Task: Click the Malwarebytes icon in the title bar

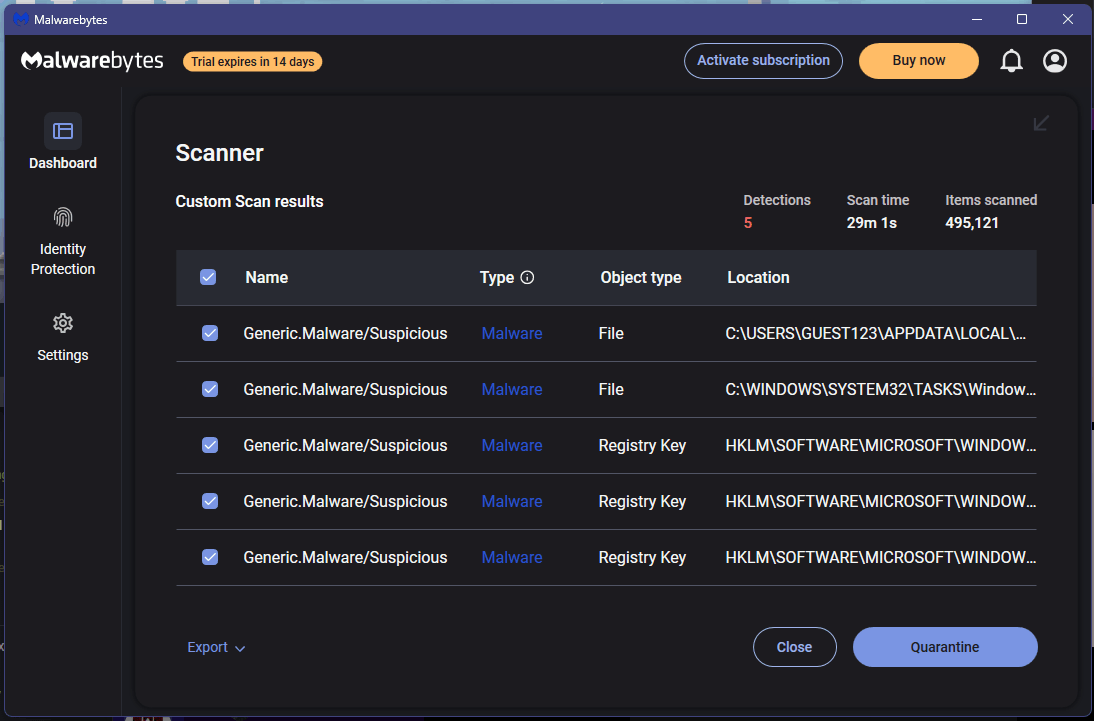Action: tap(21, 20)
